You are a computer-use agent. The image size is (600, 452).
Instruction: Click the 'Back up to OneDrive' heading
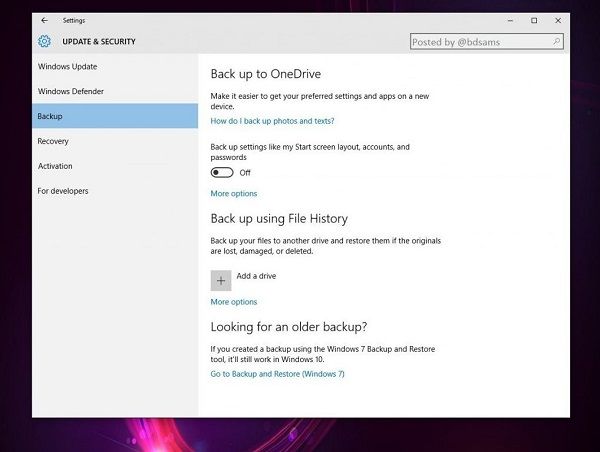[266, 73]
